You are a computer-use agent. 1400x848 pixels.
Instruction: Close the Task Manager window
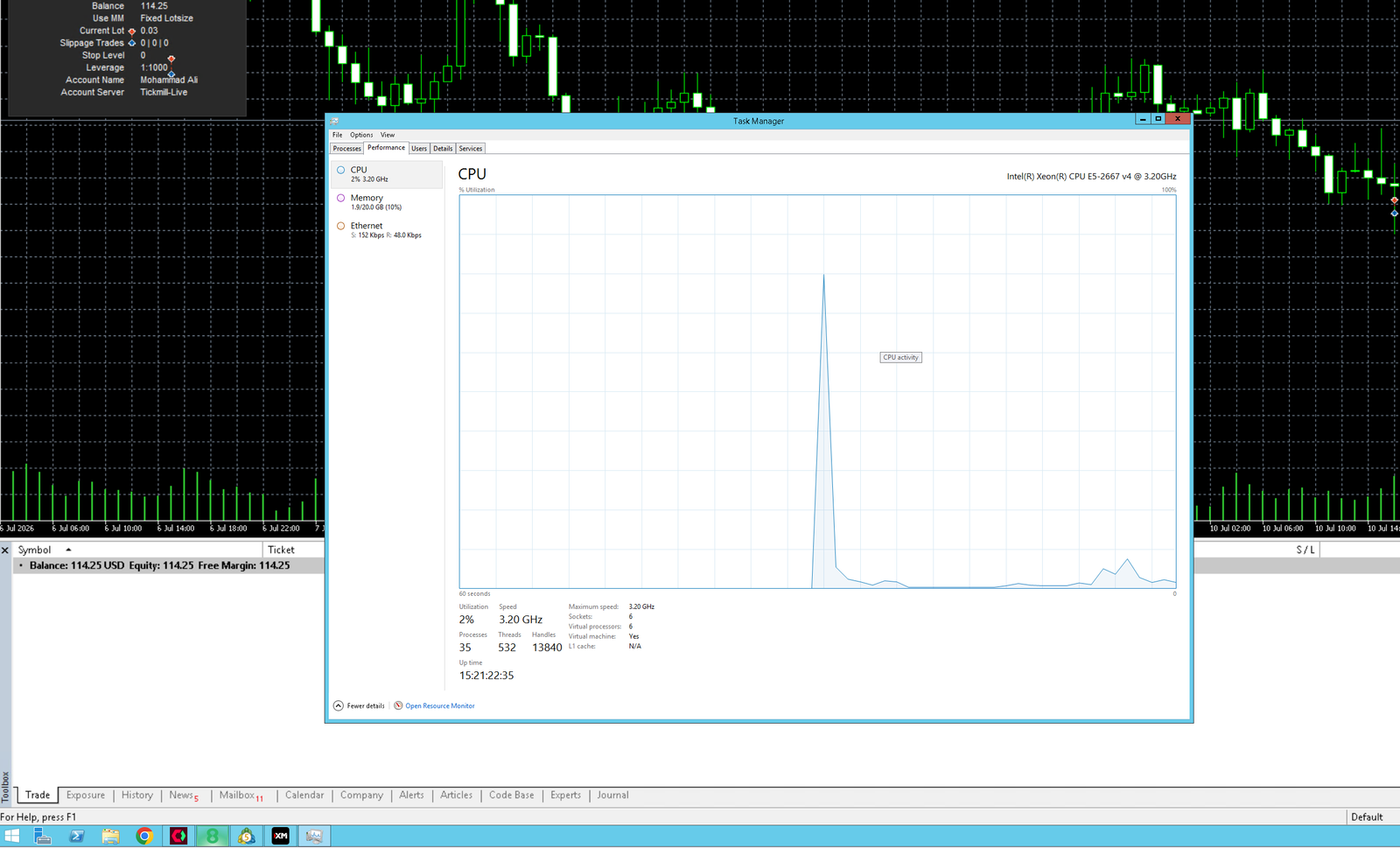click(1178, 119)
